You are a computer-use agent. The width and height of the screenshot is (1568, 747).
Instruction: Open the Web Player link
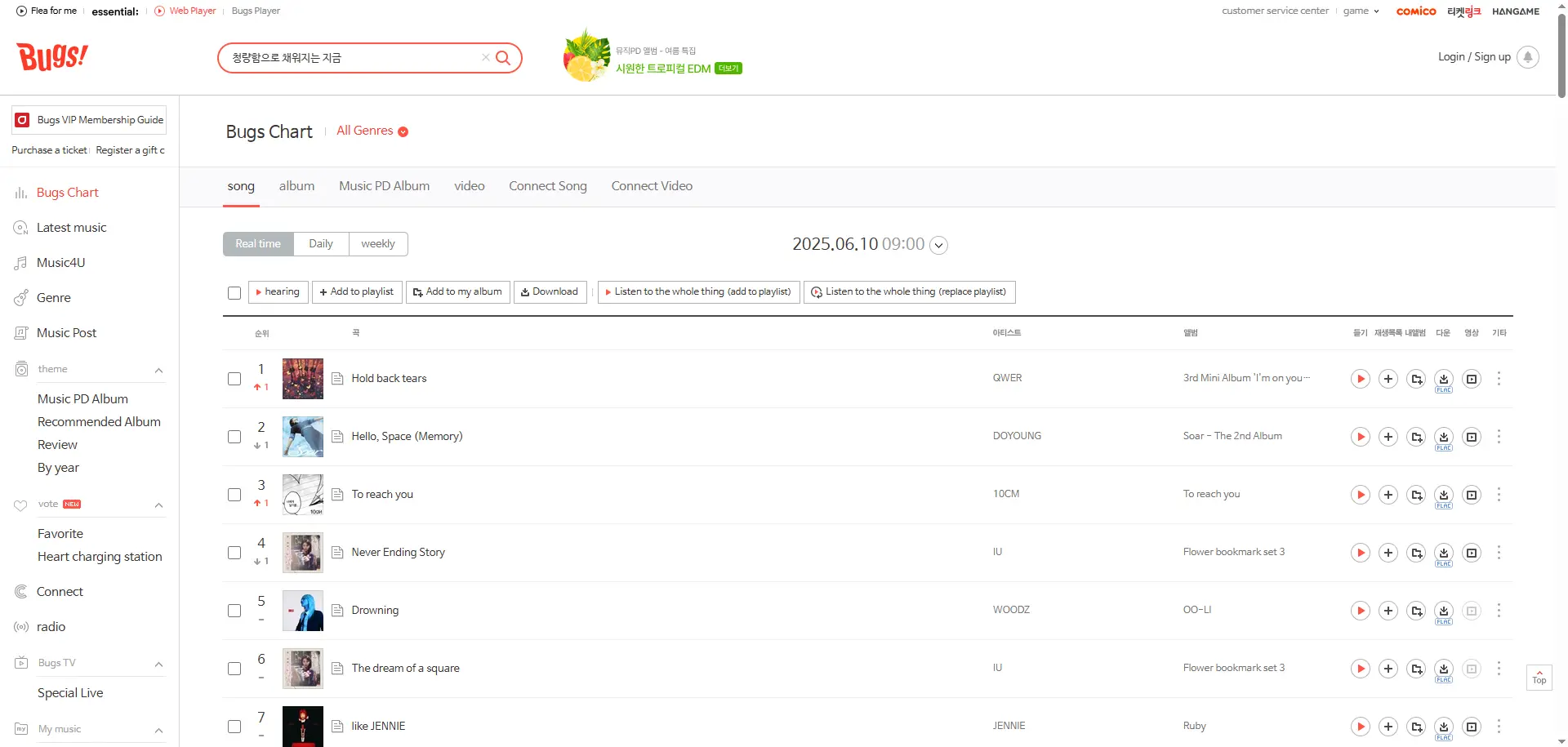pos(185,11)
